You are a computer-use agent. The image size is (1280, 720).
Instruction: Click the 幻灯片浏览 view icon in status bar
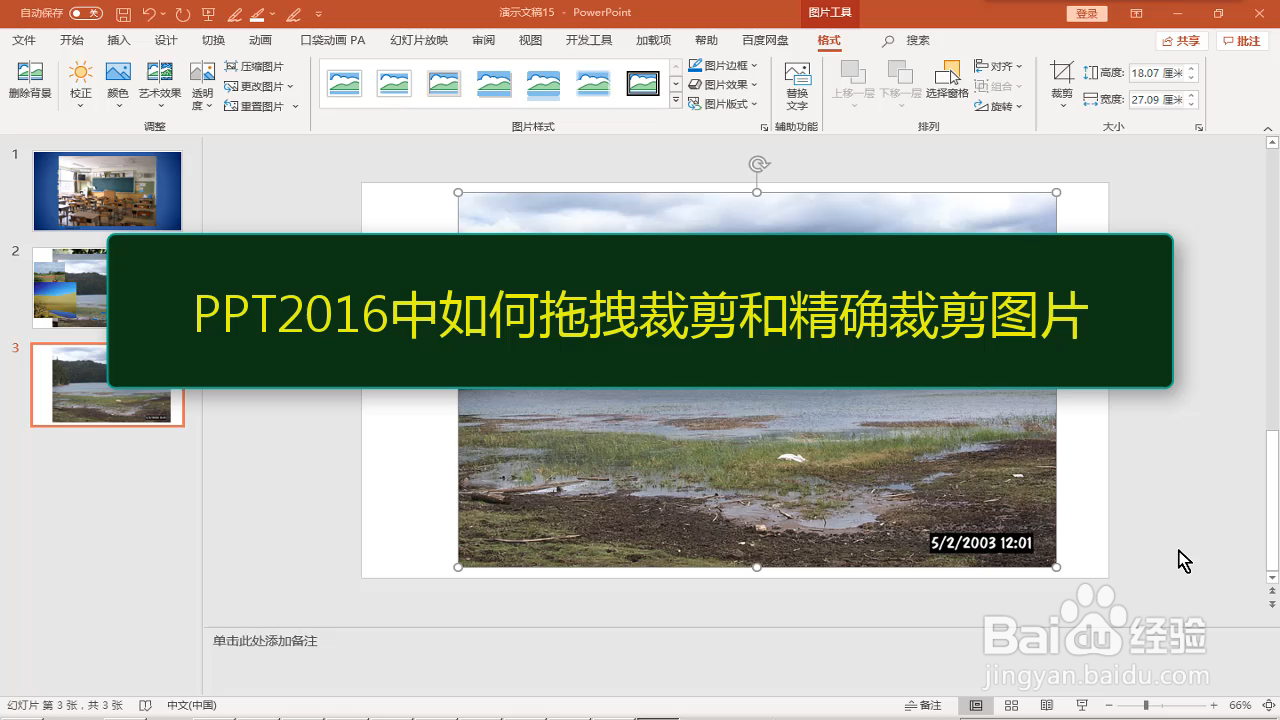[x=1010, y=705]
